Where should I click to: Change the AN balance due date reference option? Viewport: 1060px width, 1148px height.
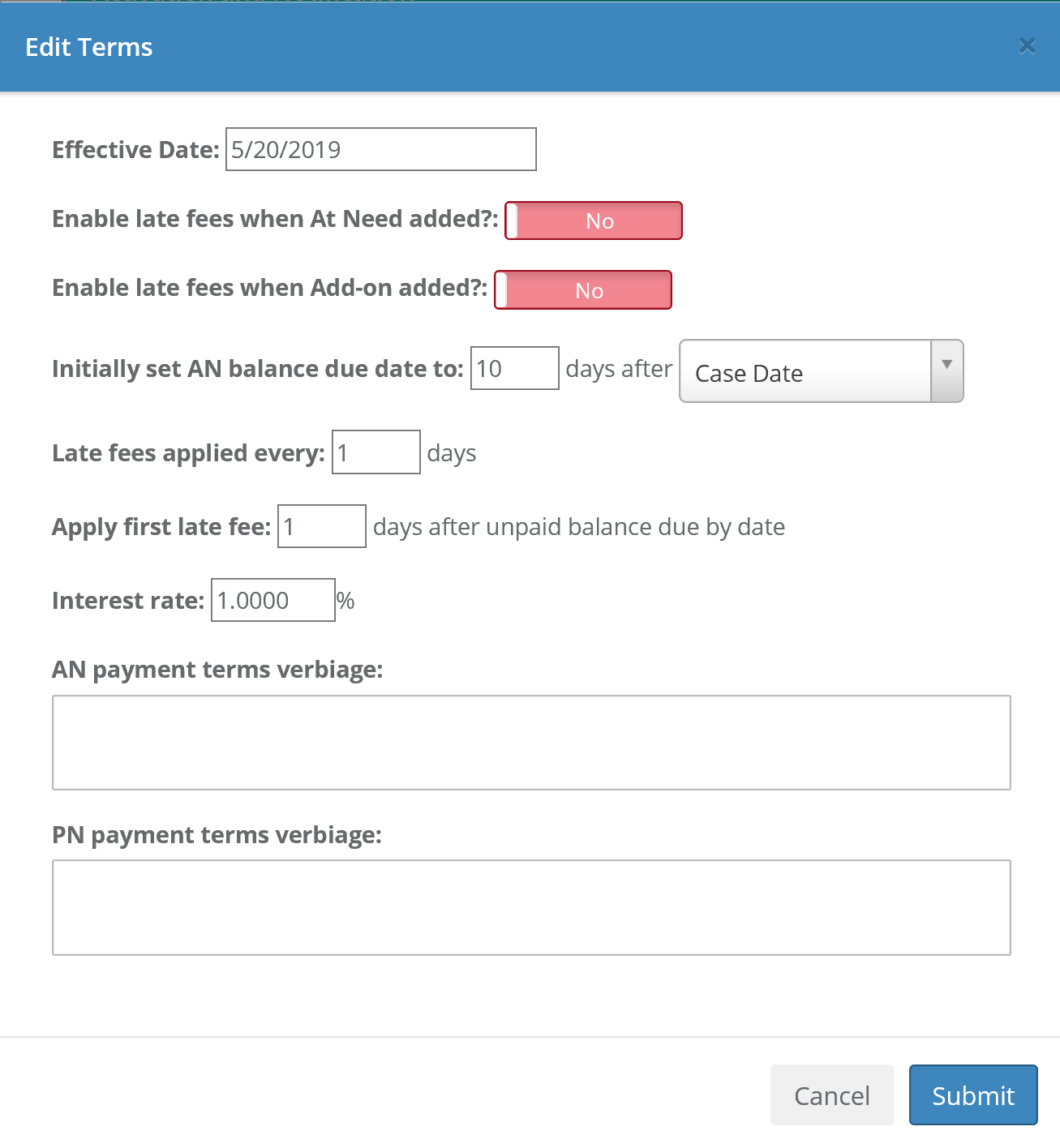click(820, 371)
